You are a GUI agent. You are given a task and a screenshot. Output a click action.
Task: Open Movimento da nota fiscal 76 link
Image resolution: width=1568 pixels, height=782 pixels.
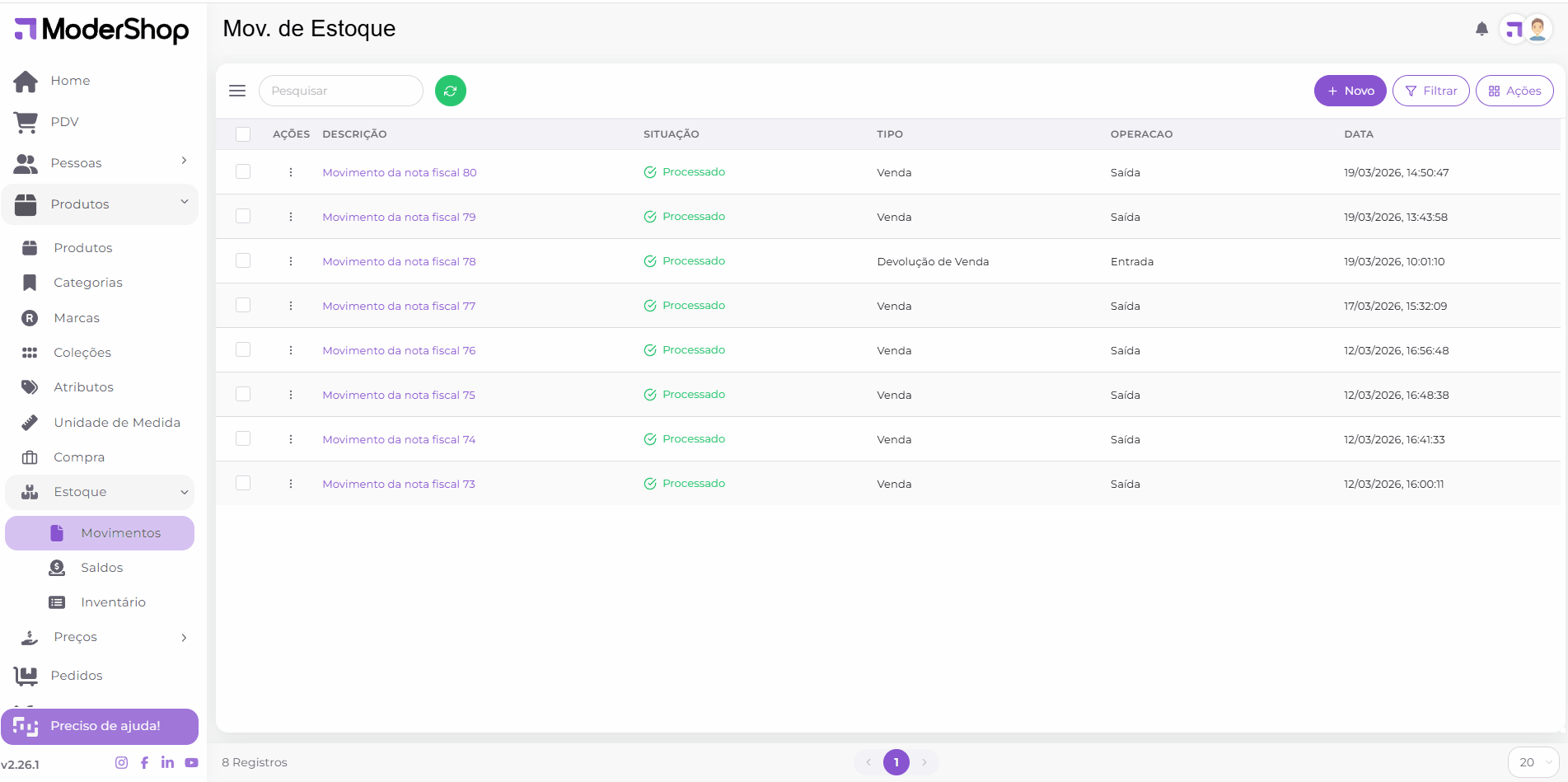(399, 350)
